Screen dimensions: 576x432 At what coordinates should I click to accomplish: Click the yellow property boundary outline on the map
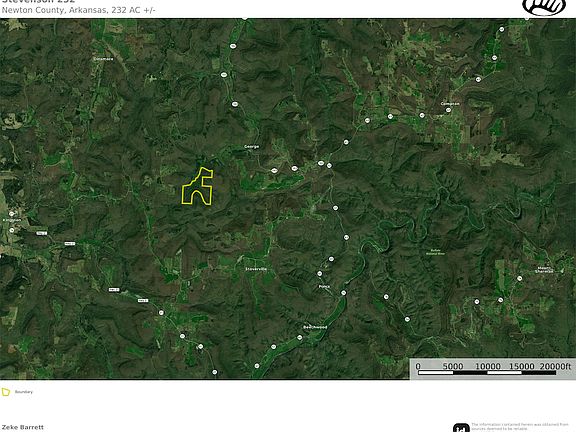(x=197, y=186)
